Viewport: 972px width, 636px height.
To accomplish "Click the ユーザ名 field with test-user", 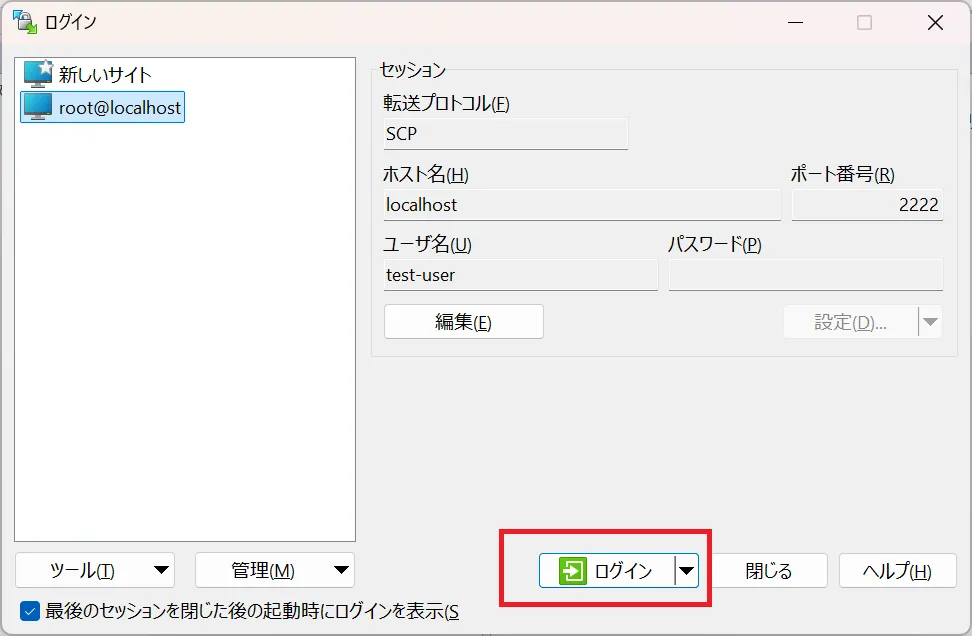I will 521,275.
